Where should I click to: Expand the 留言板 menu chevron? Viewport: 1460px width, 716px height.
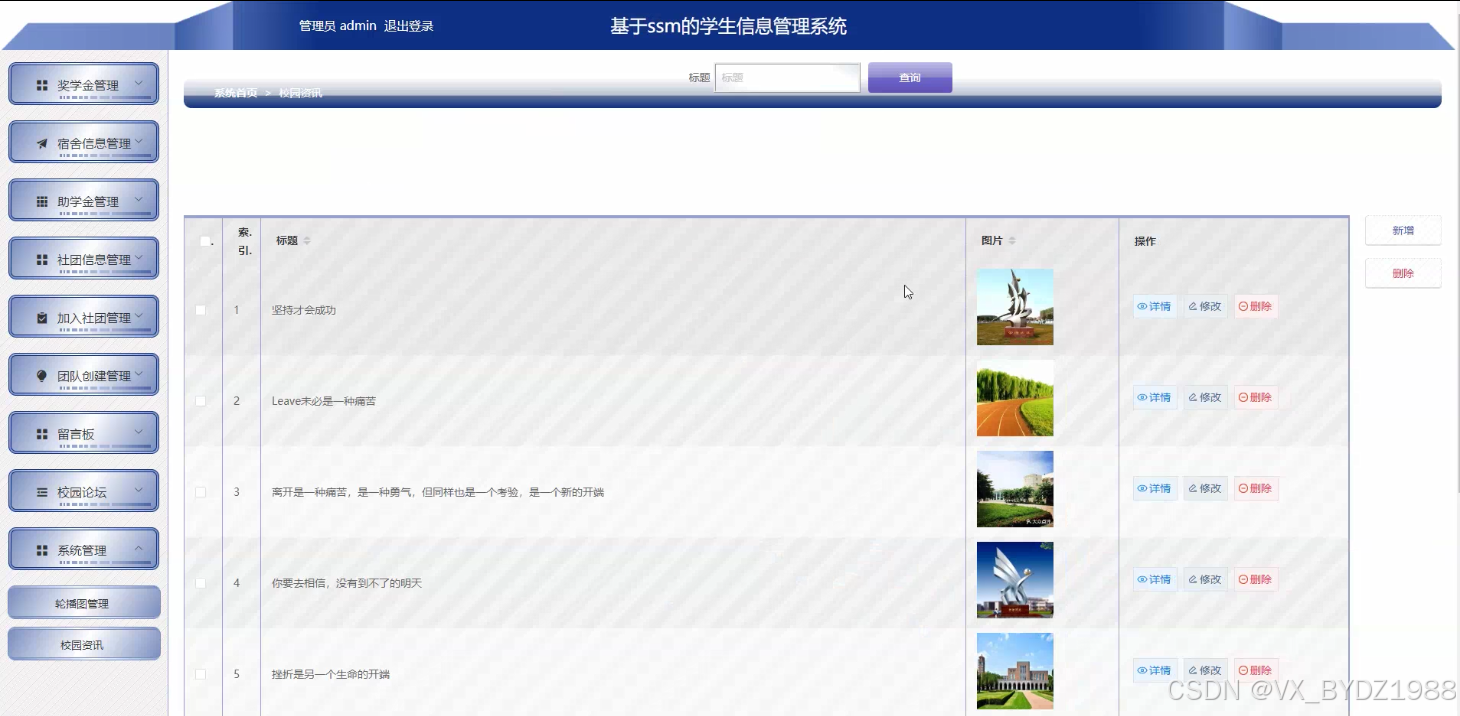tap(139, 431)
